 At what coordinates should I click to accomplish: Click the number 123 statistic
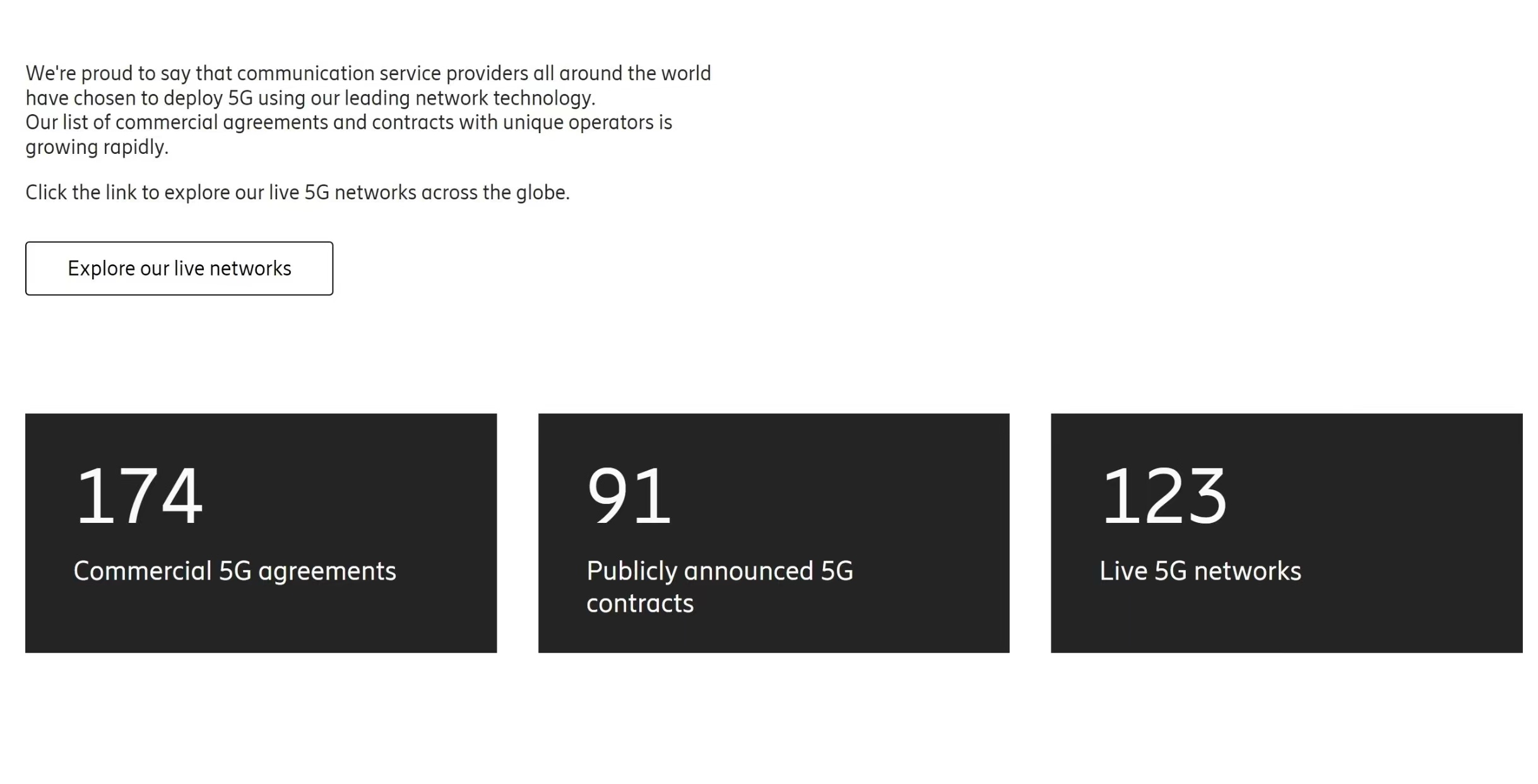(x=1164, y=495)
